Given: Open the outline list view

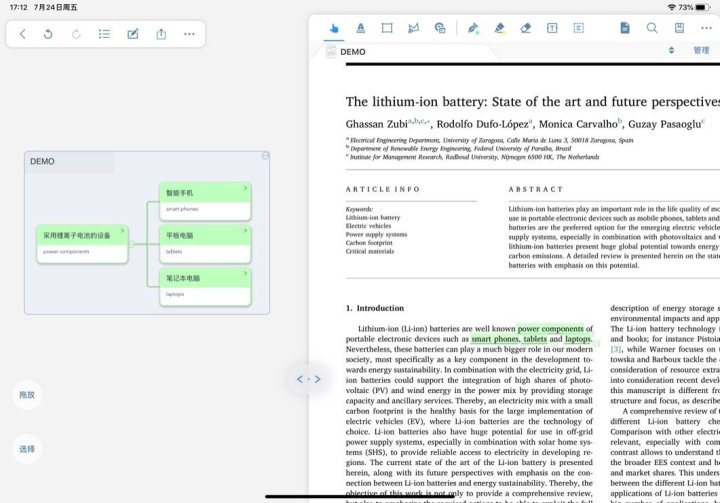Looking at the screenshot, I should pyautogui.click(x=104, y=34).
